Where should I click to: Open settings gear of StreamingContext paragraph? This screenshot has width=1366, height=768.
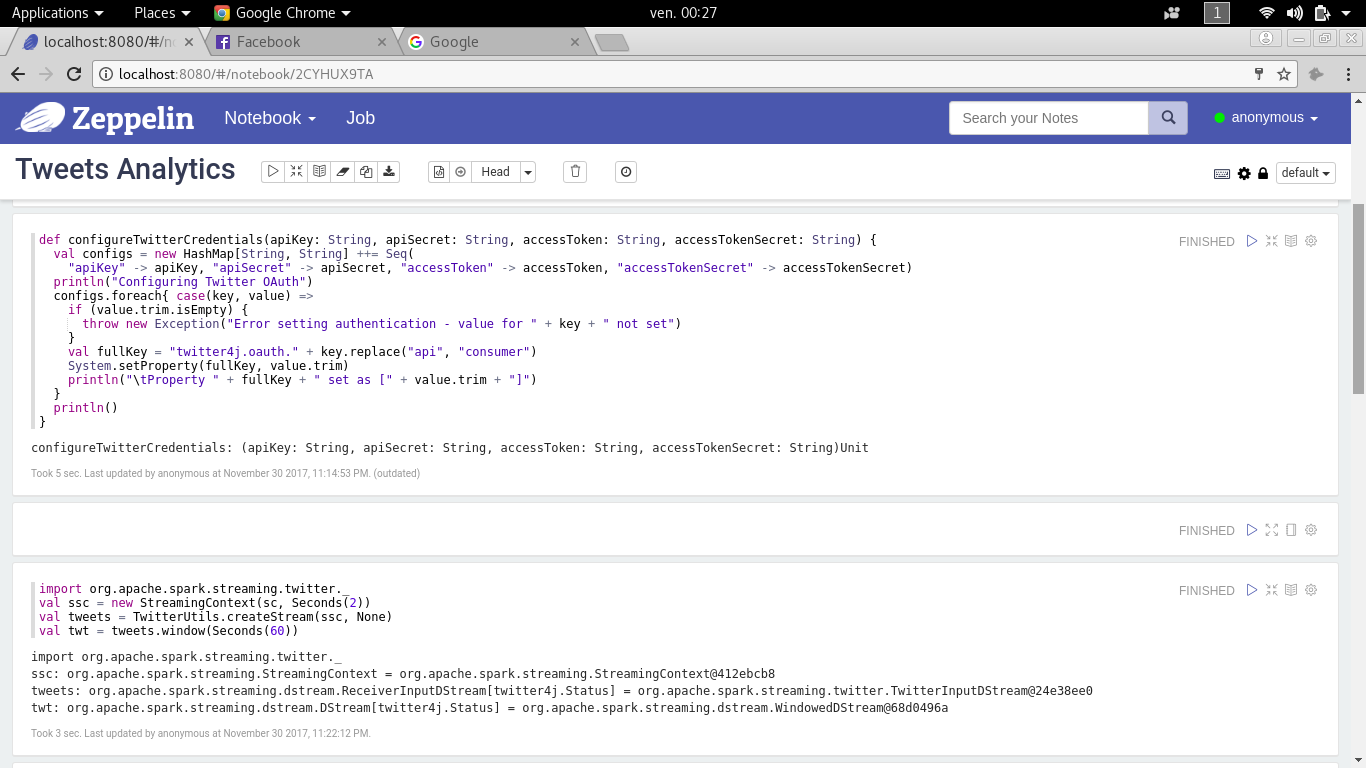pos(1311,590)
